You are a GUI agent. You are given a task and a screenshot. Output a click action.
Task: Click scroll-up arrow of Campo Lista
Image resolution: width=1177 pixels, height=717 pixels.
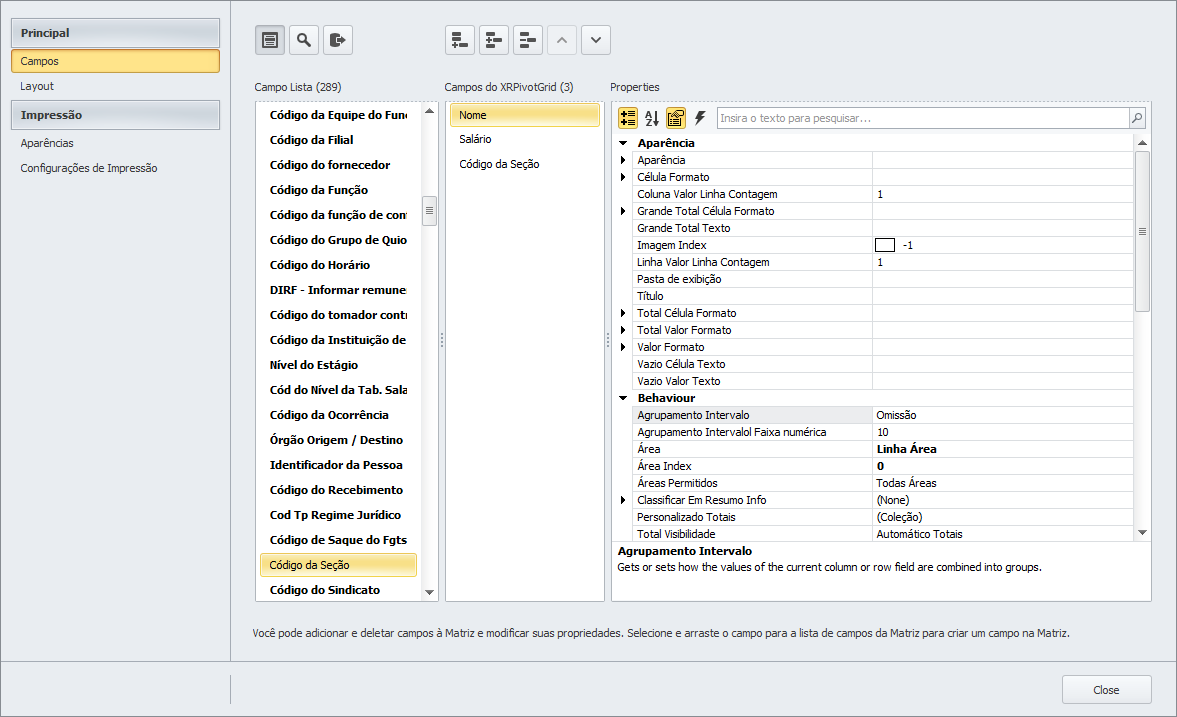pos(429,111)
